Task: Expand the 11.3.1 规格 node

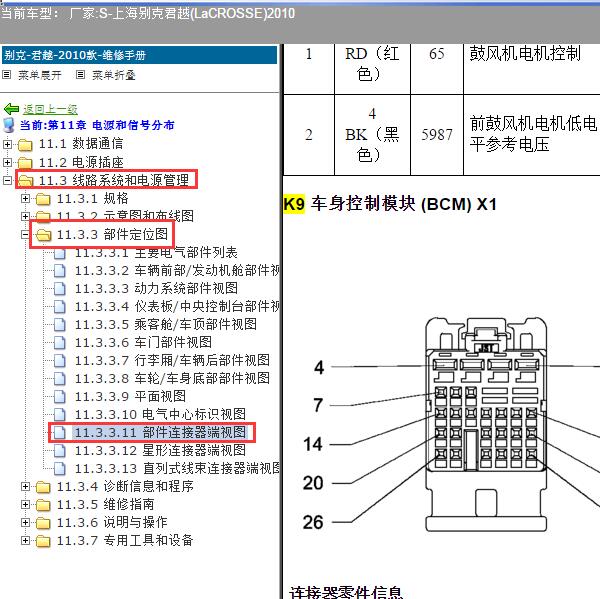Action: click(25, 198)
